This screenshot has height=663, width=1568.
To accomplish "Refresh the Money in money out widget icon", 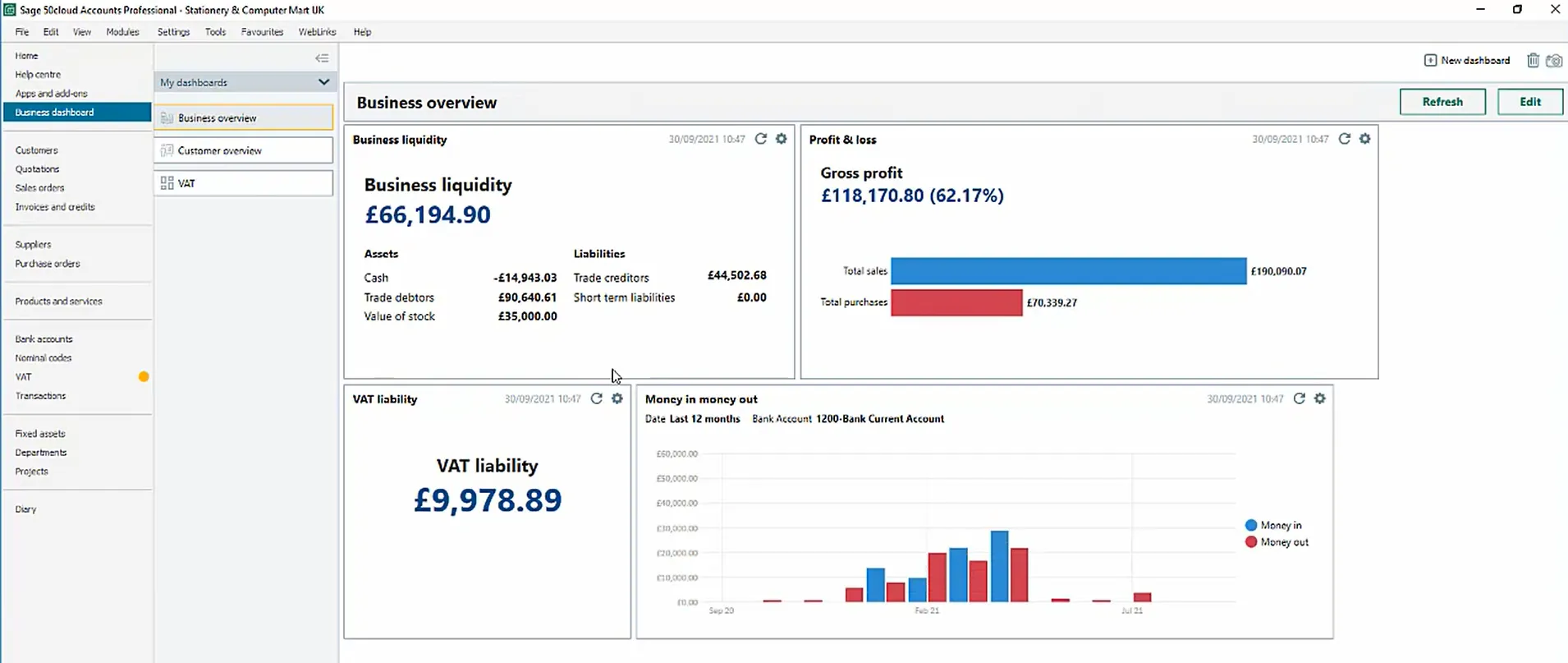I will tap(1300, 398).
